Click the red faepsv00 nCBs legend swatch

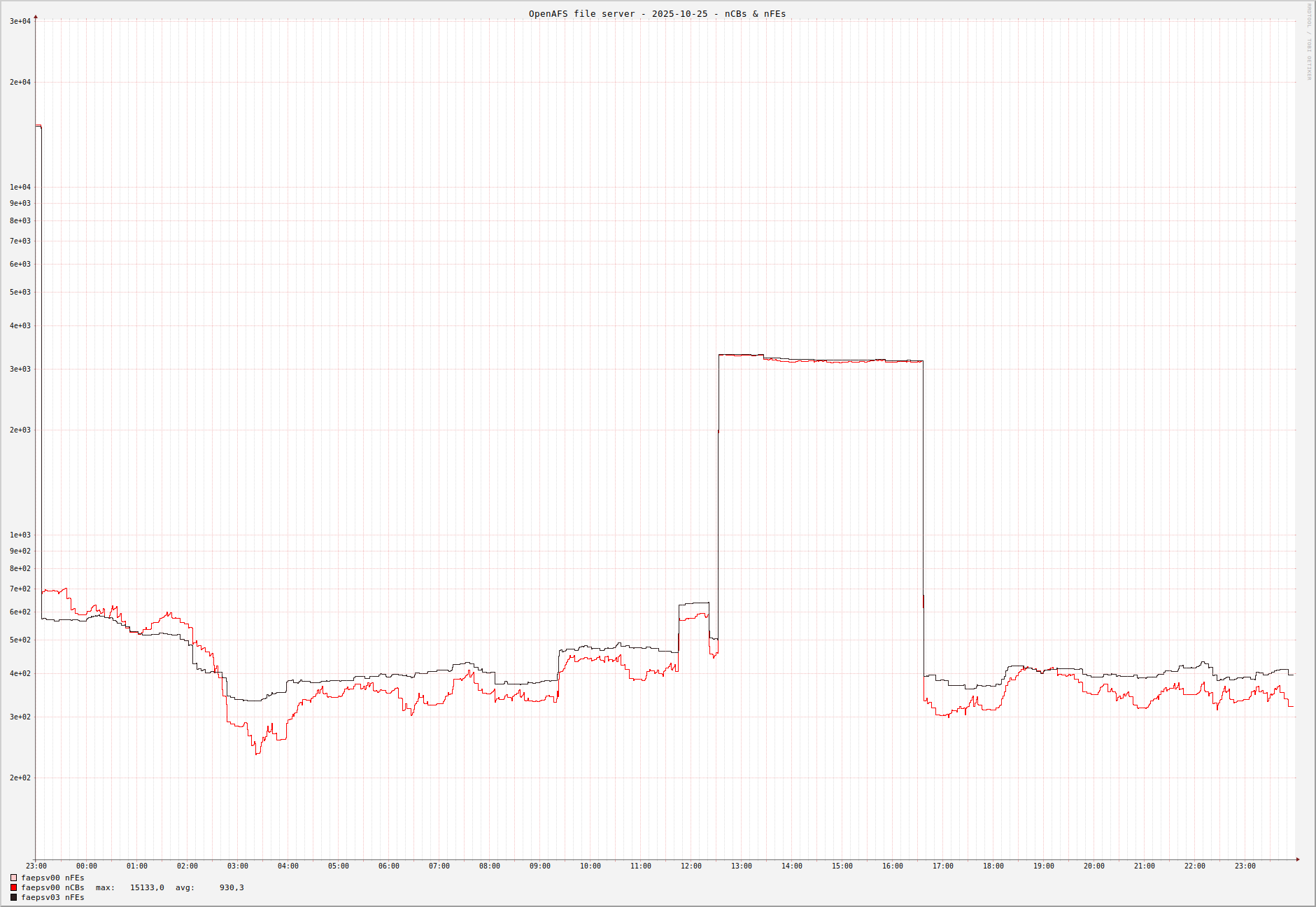coord(13,887)
